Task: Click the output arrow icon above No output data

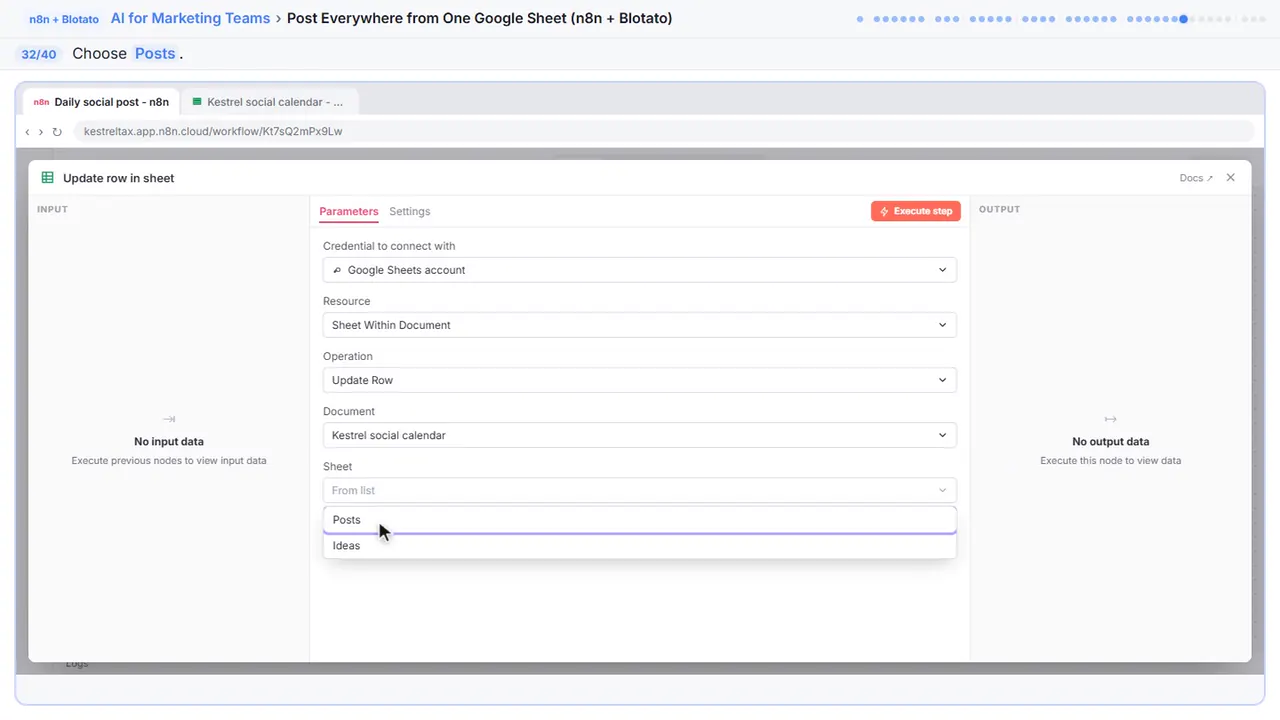Action: 1110,419
